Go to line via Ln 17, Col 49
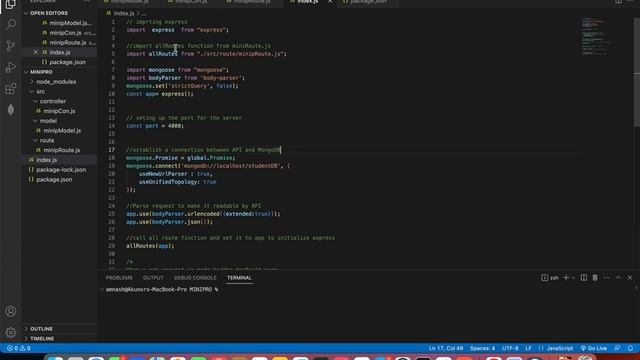 pyautogui.click(x=446, y=348)
